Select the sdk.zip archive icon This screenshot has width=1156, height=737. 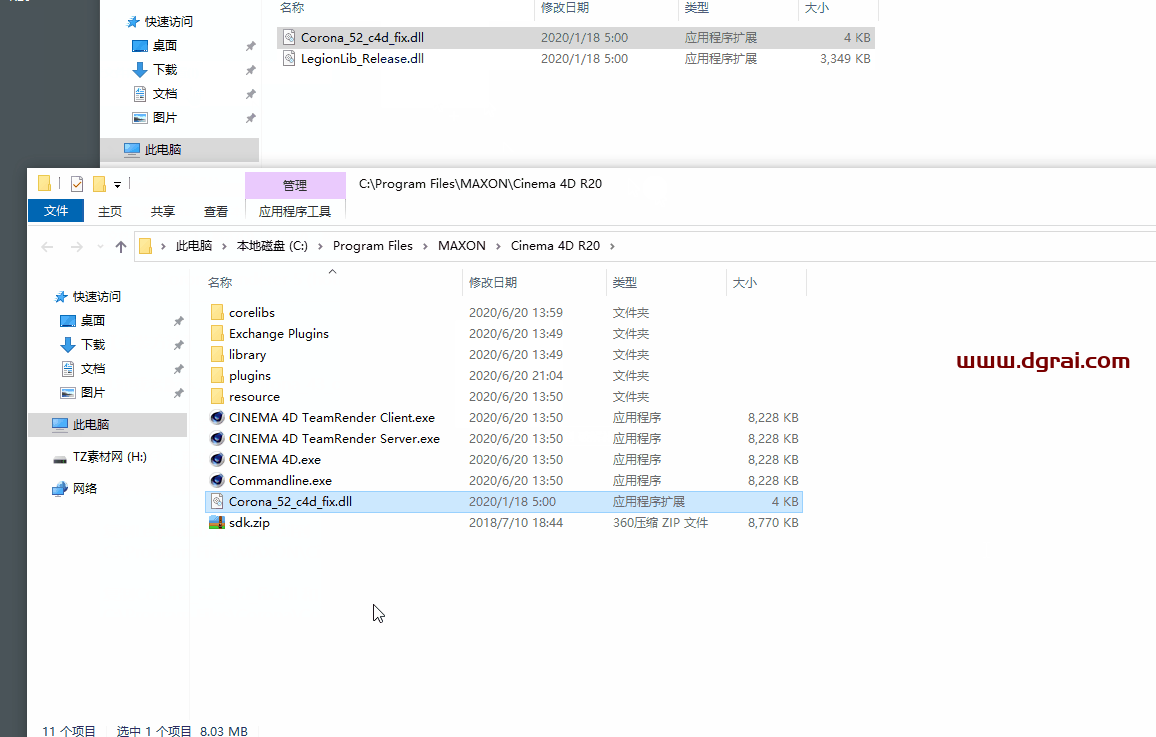tap(217, 523)
